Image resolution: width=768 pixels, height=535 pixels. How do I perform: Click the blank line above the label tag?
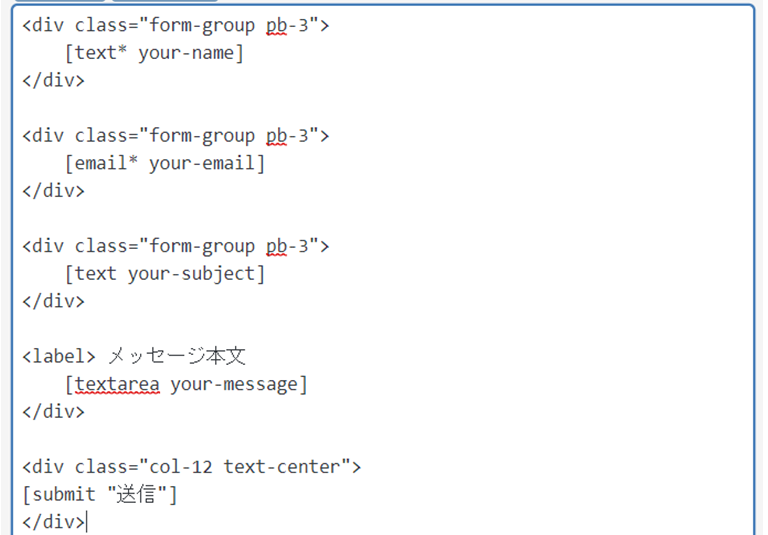pos(382,329)
